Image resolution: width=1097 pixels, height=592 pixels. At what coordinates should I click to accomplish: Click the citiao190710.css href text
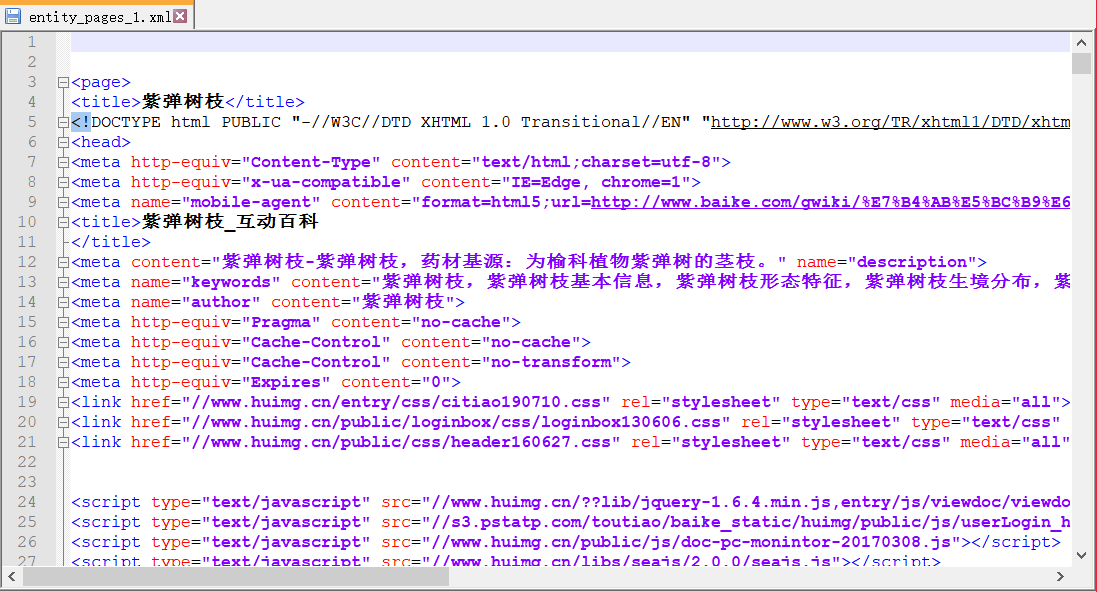(x=396, y=402)
